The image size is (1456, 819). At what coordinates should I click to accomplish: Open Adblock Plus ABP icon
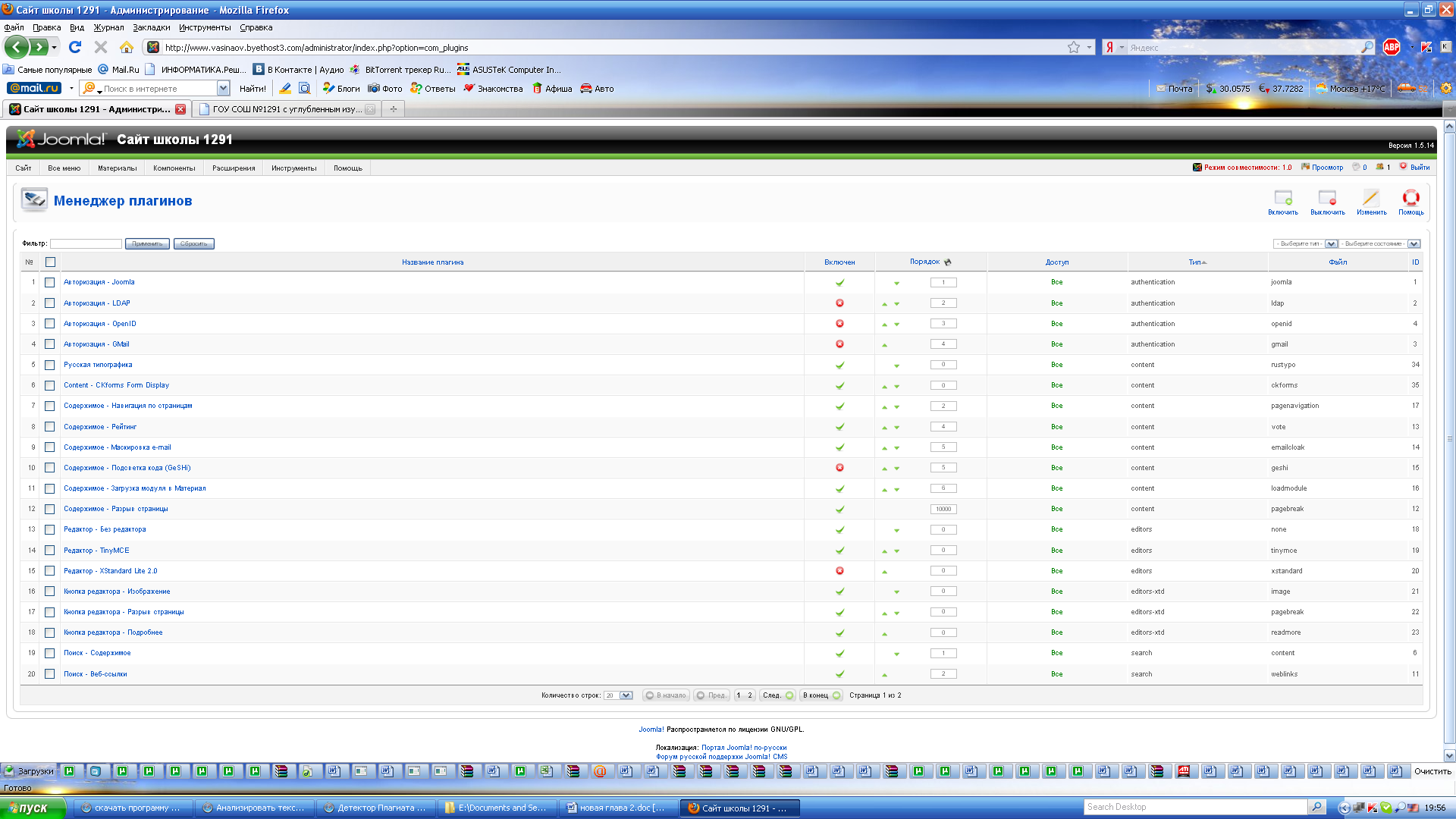pyautogui.click(x=1392, y=47)
